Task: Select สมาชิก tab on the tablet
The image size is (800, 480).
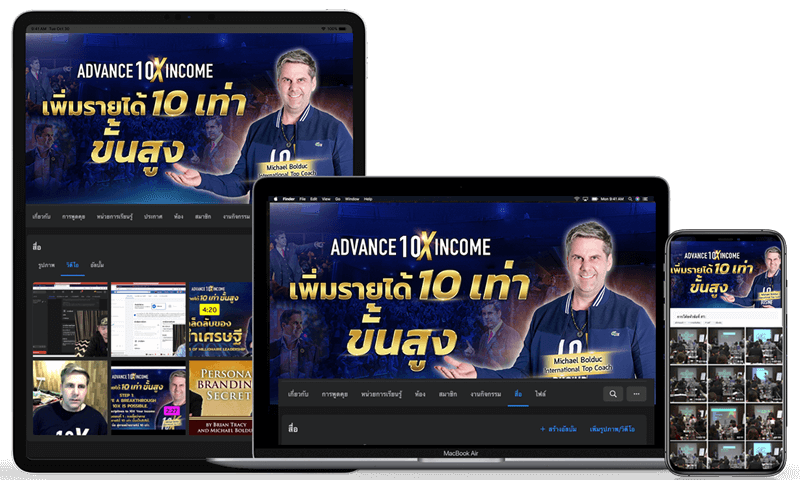Action: coord(203,216)
